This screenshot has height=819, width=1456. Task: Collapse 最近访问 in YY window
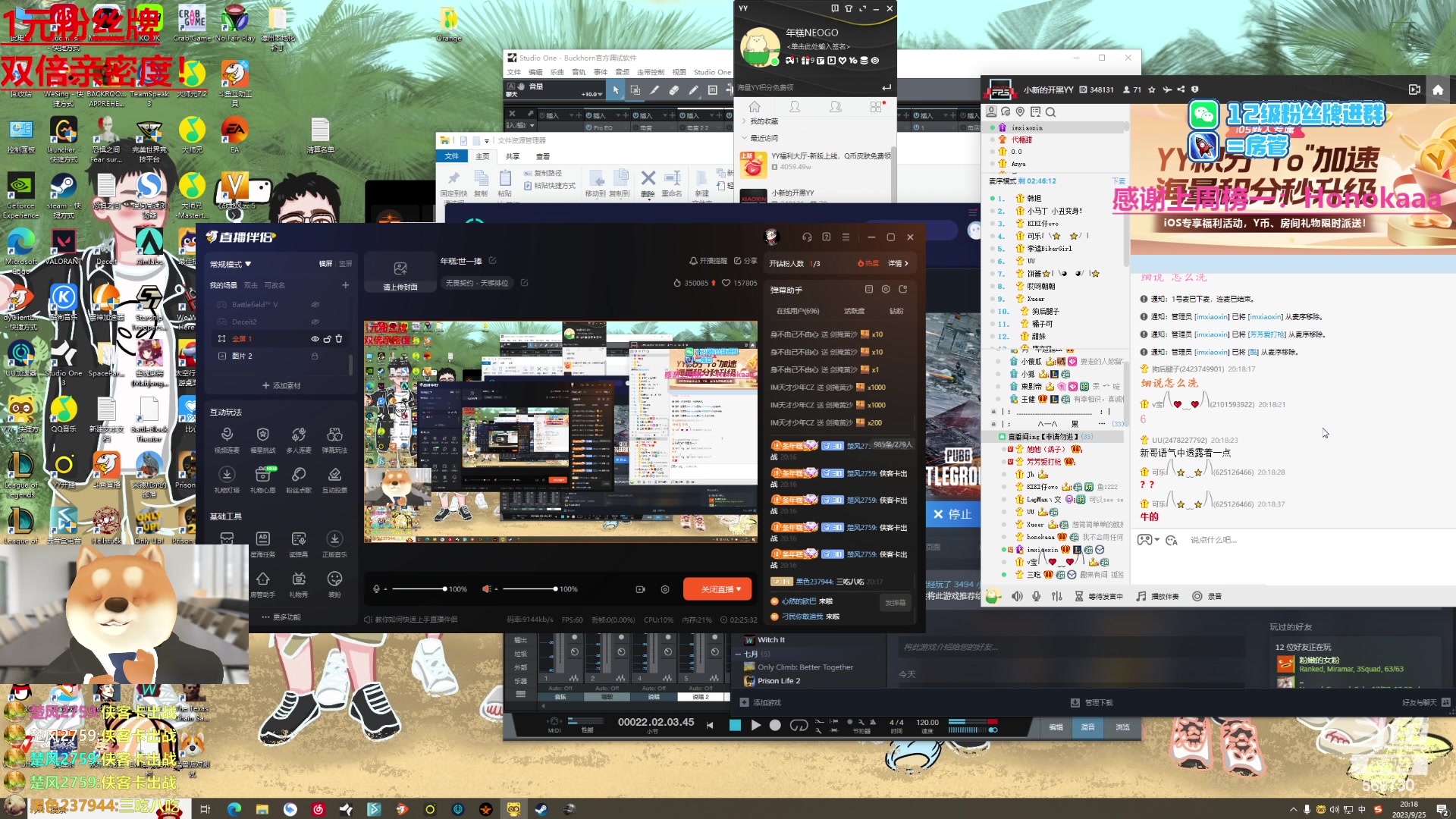(x=744, y=138)
